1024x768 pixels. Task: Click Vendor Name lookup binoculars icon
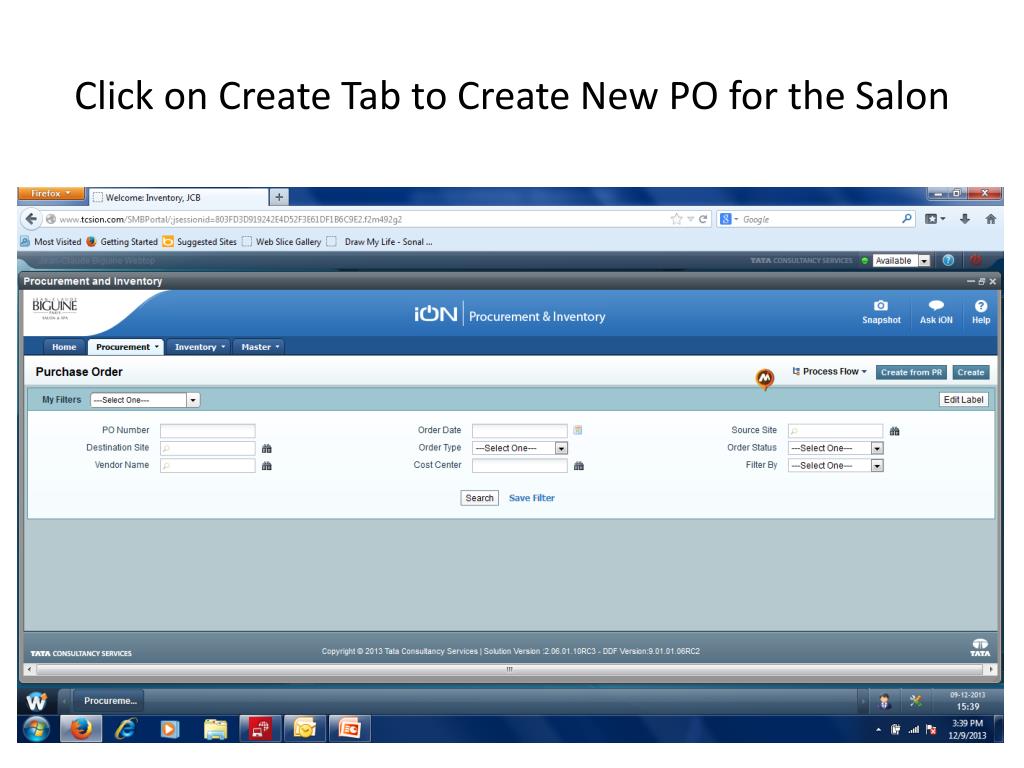point(267,466)
